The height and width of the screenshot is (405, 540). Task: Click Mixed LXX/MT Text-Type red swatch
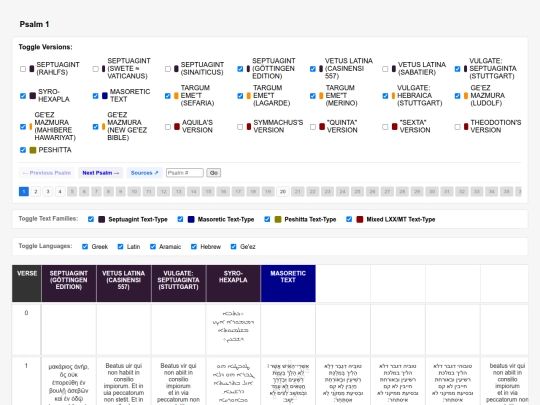coord(360,219)
